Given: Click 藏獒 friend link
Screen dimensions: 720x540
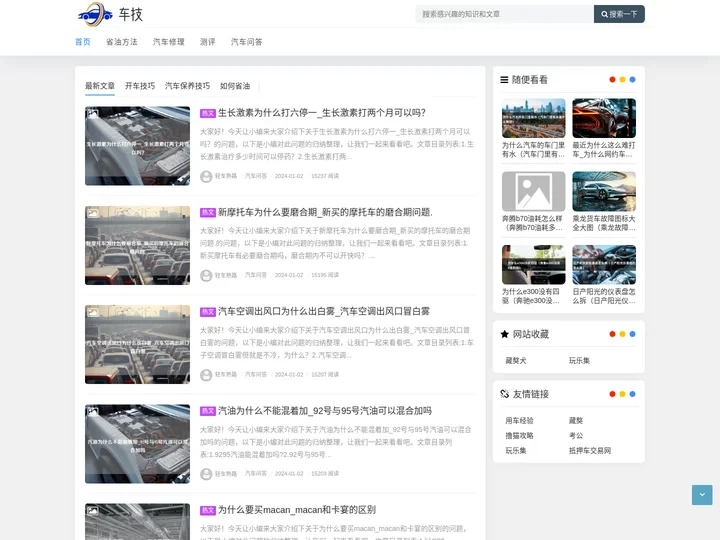Looking at the screenshot, I should (x=576, y=421).
